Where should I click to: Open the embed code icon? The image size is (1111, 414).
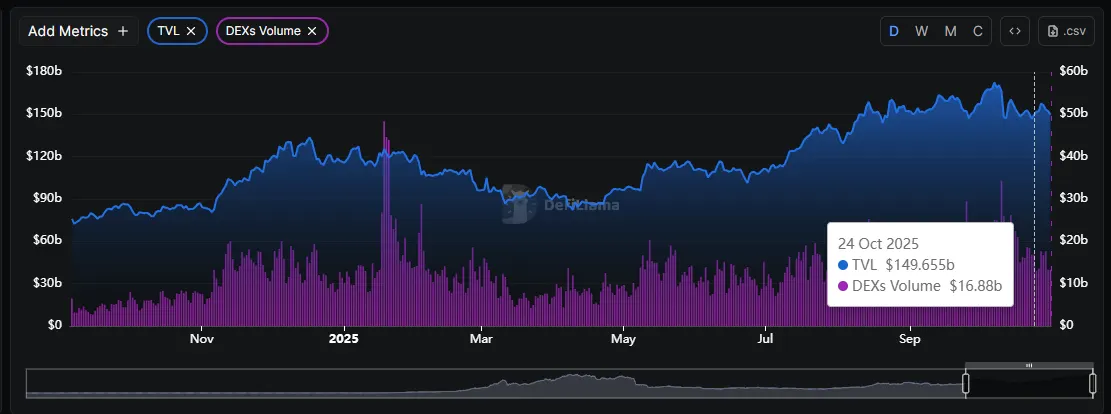point(1014,31)
